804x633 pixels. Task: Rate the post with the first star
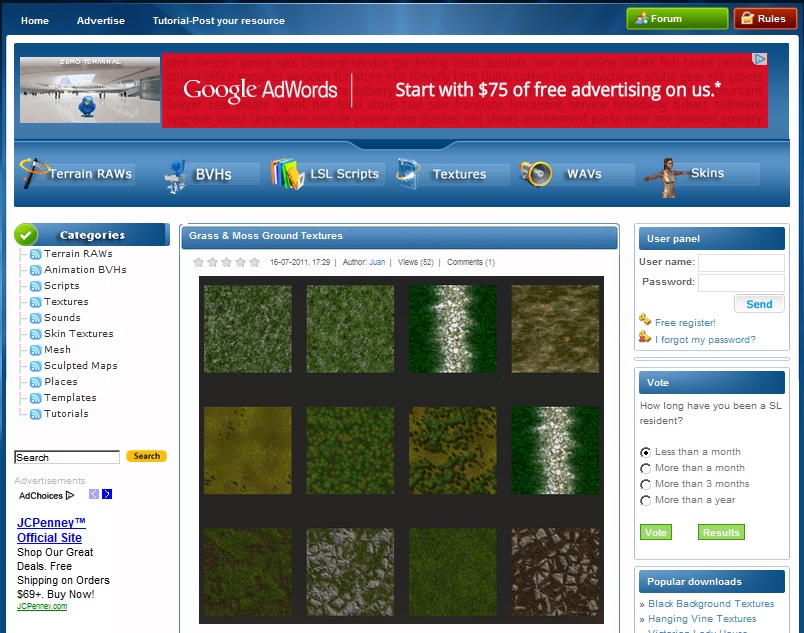point(198,262)
